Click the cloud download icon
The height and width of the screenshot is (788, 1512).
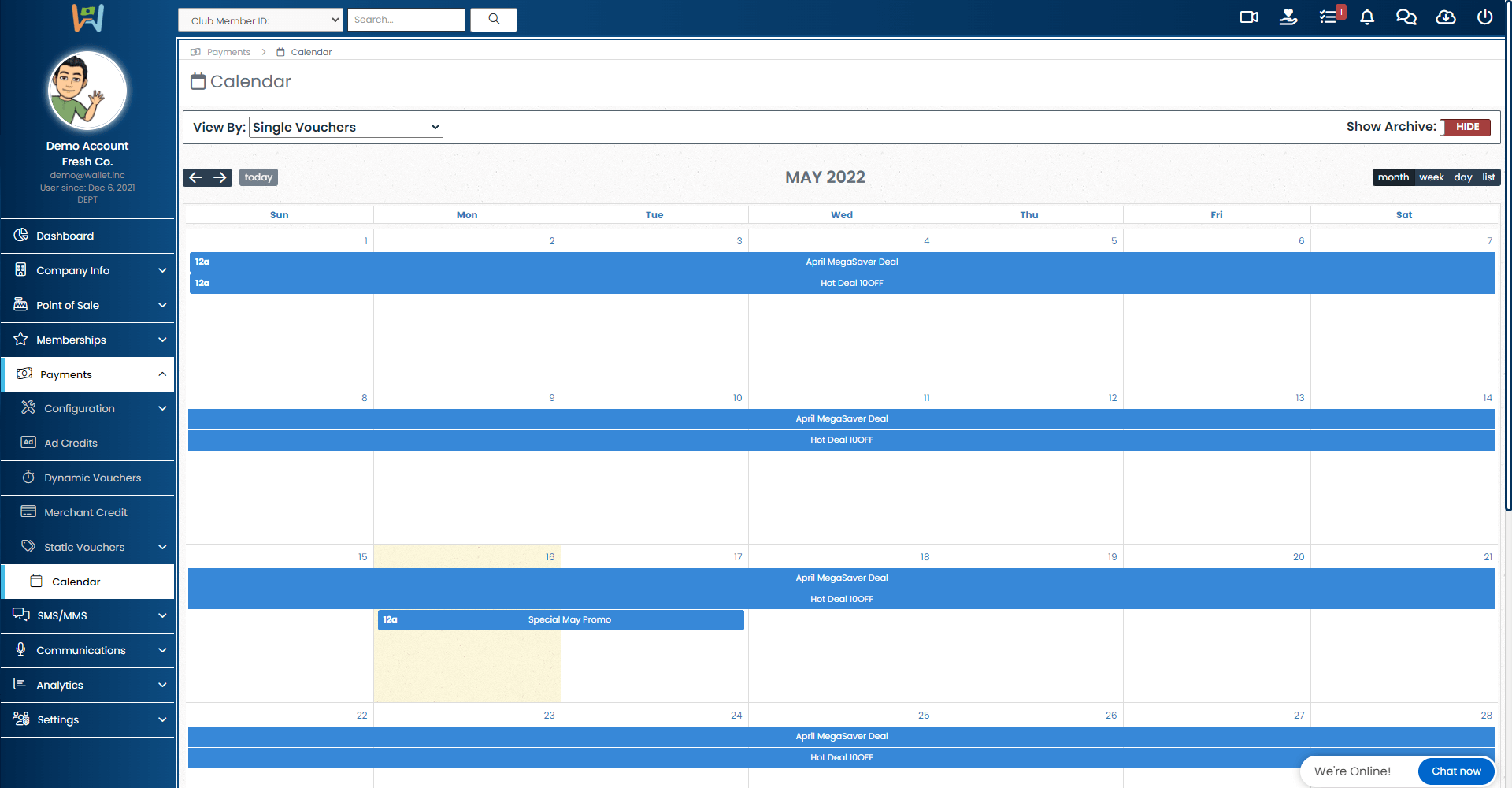[x=1445, y=17]
